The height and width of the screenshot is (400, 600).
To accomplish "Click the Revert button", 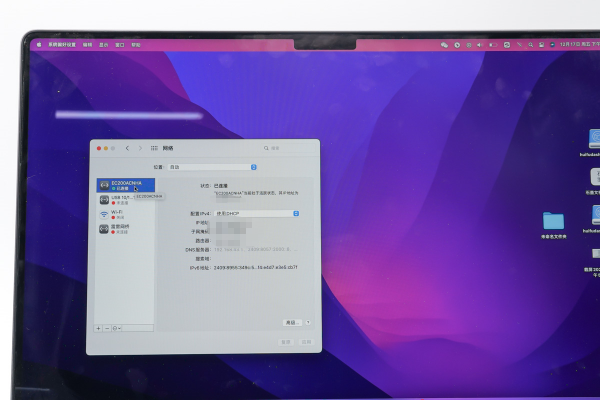I will coord(284,342).
